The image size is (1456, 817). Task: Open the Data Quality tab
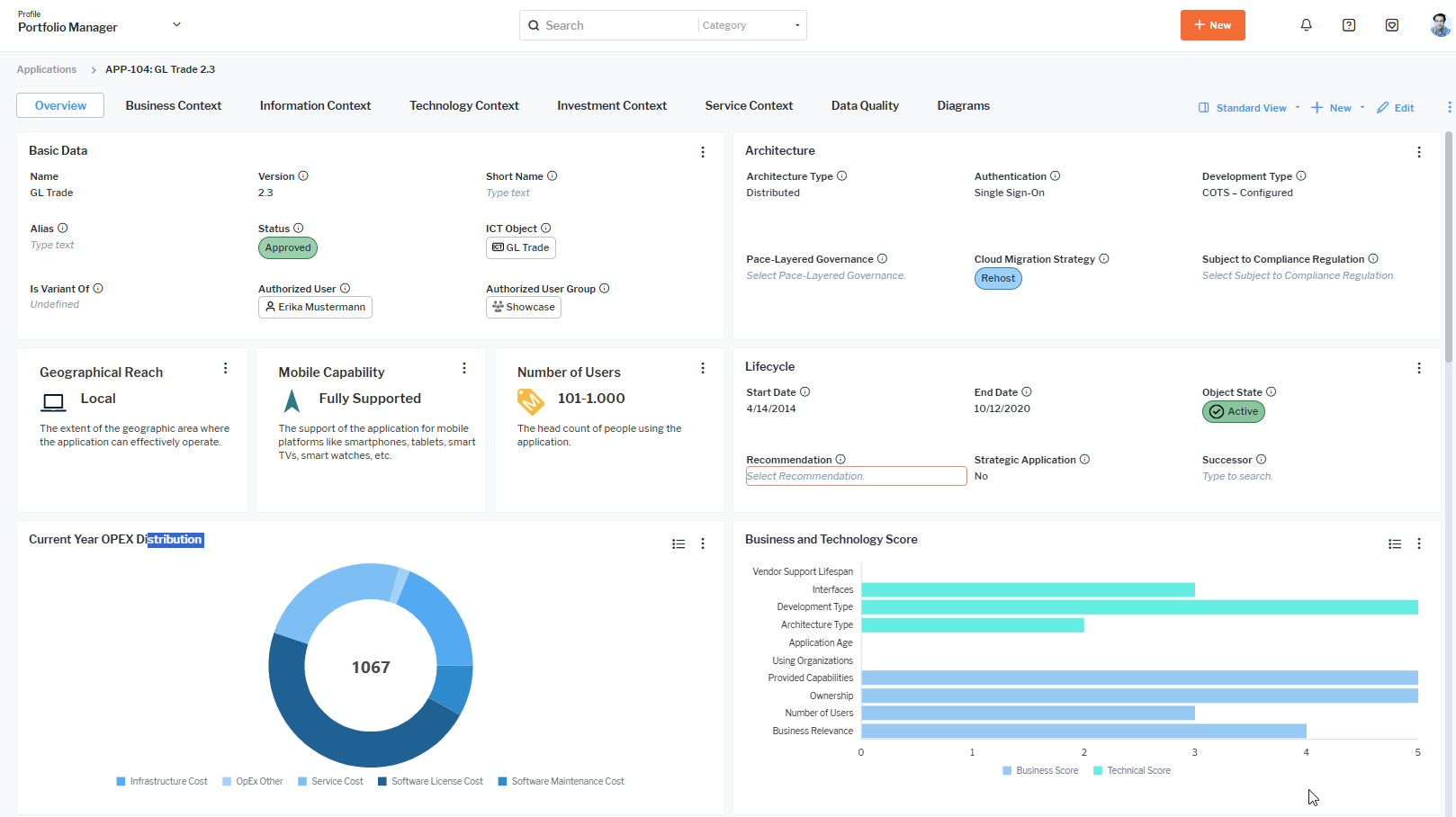click(864, 105)
